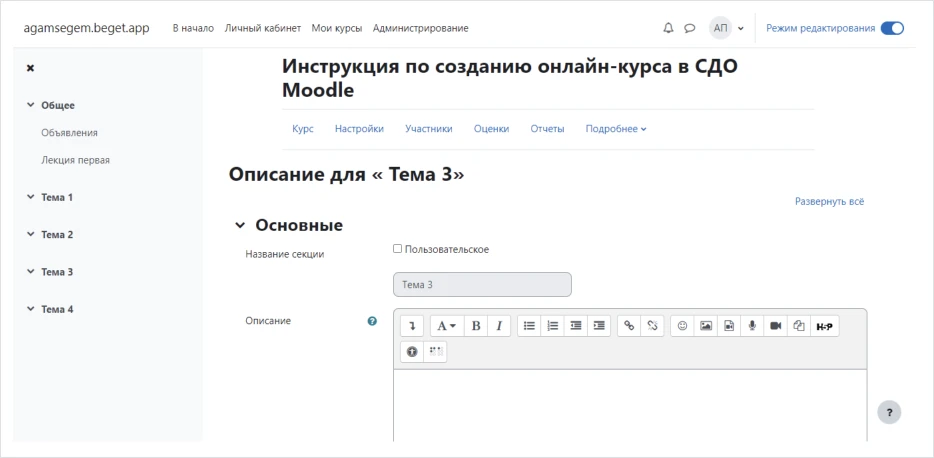934x458 pixels.
Task: Open Объявления in course index
Action: pyautogui.click(x=70, y=133)
